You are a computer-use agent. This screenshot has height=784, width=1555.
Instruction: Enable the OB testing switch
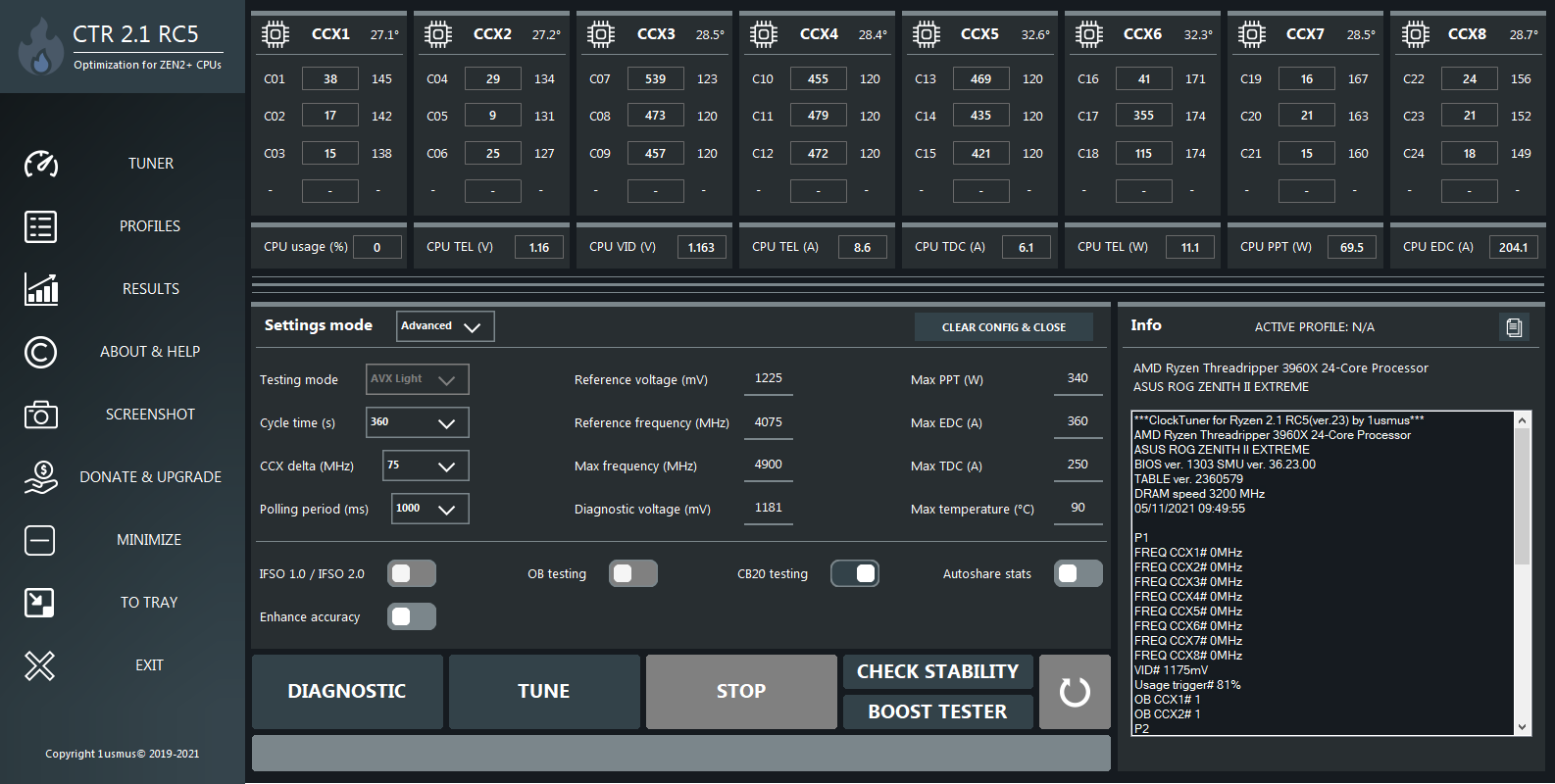[x=633, y=573]
